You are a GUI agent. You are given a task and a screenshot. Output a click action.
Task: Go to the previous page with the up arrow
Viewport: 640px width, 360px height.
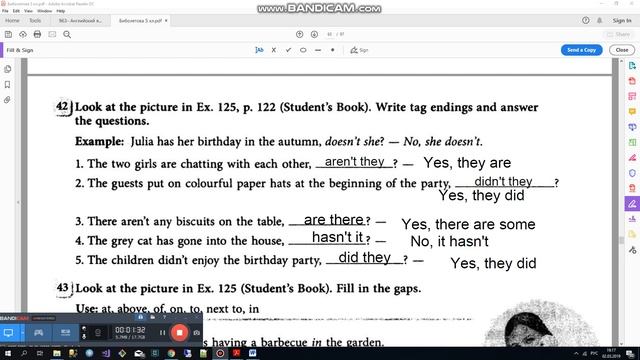click(x=299, y=34)
